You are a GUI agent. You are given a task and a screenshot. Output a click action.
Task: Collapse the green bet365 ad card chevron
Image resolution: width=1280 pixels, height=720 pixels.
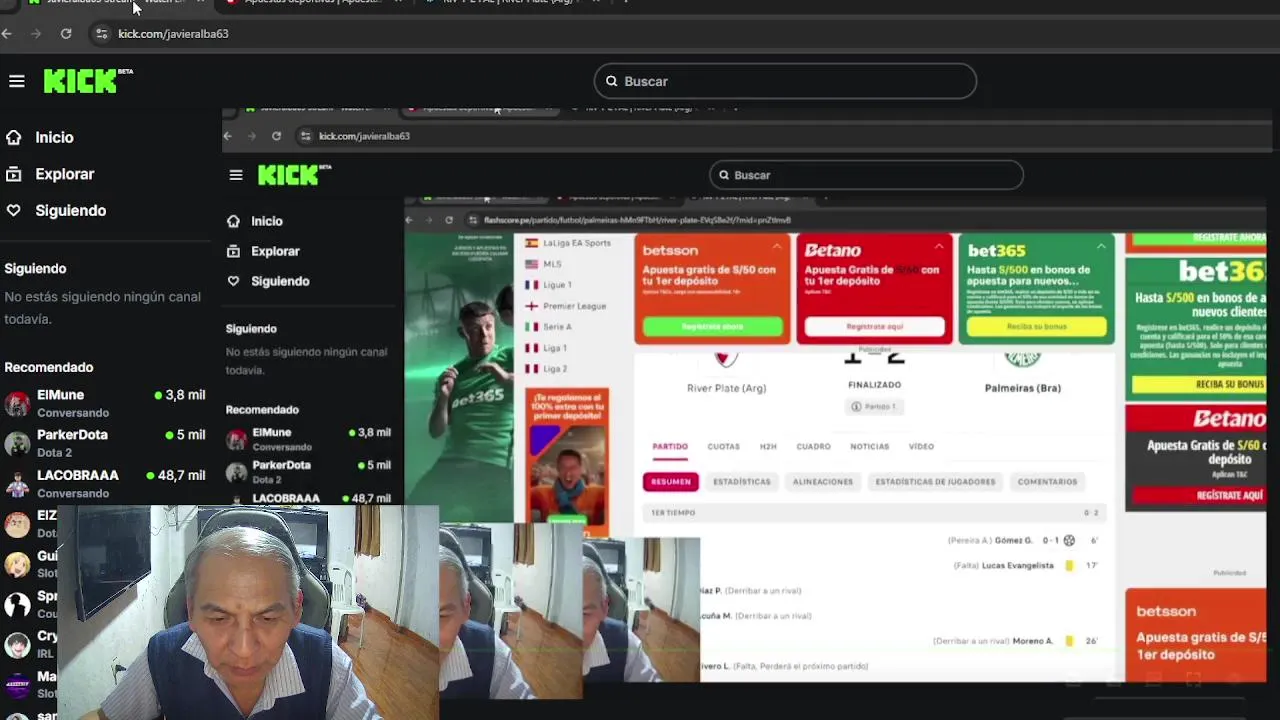pyautogui.click(x=1101, y=247)
